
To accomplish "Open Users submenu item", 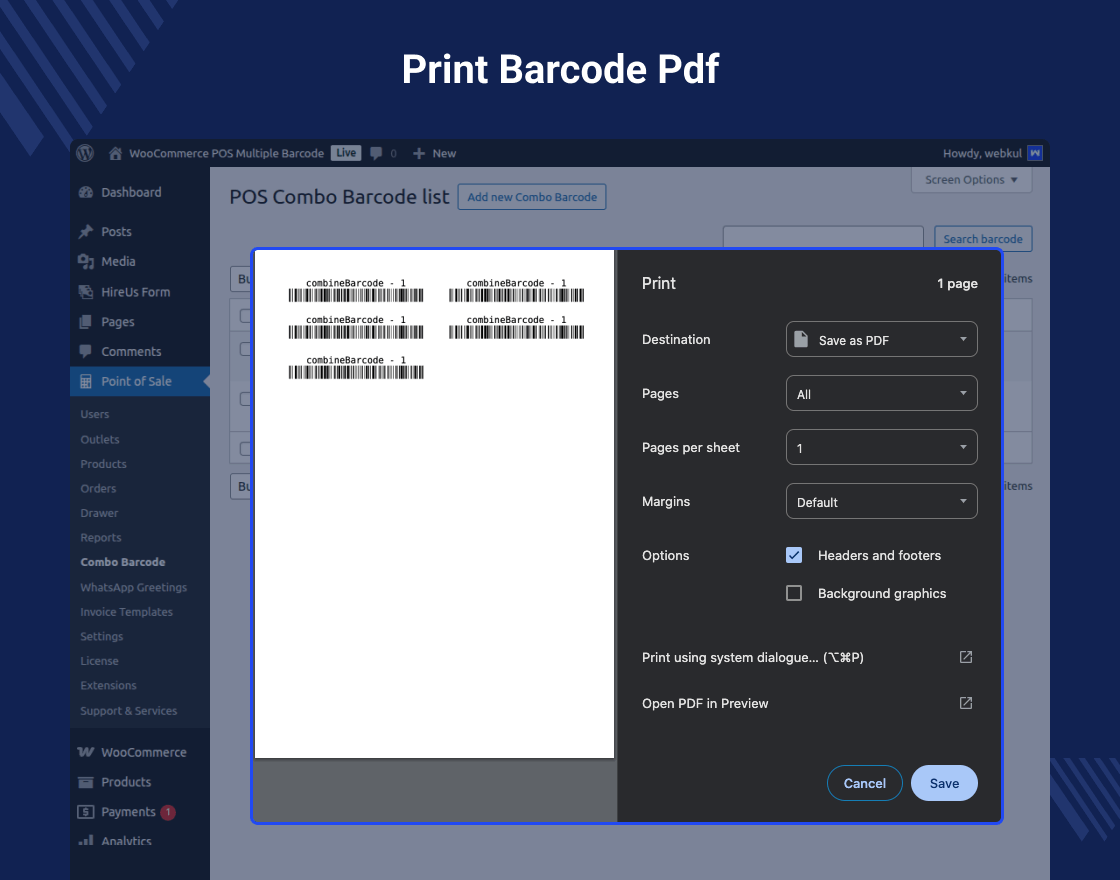I will [95, 414].
